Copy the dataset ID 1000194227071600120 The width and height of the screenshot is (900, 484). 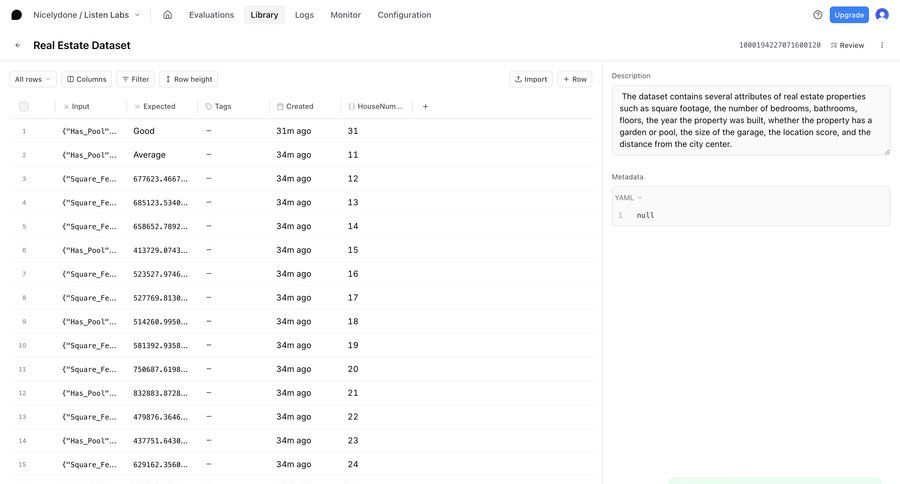pos(779,45)
